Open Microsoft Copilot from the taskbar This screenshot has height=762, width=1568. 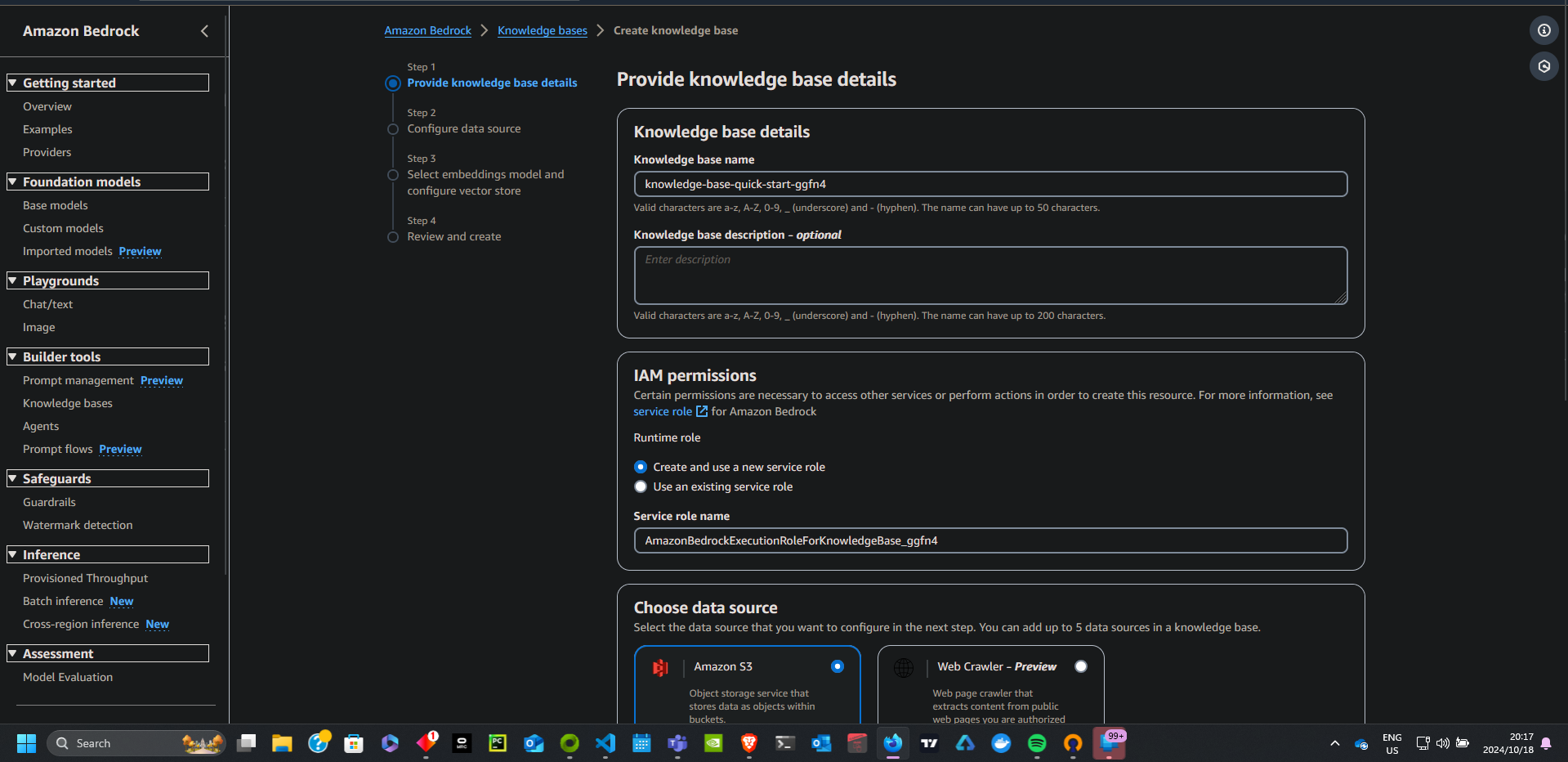click(x=390, y=743)
